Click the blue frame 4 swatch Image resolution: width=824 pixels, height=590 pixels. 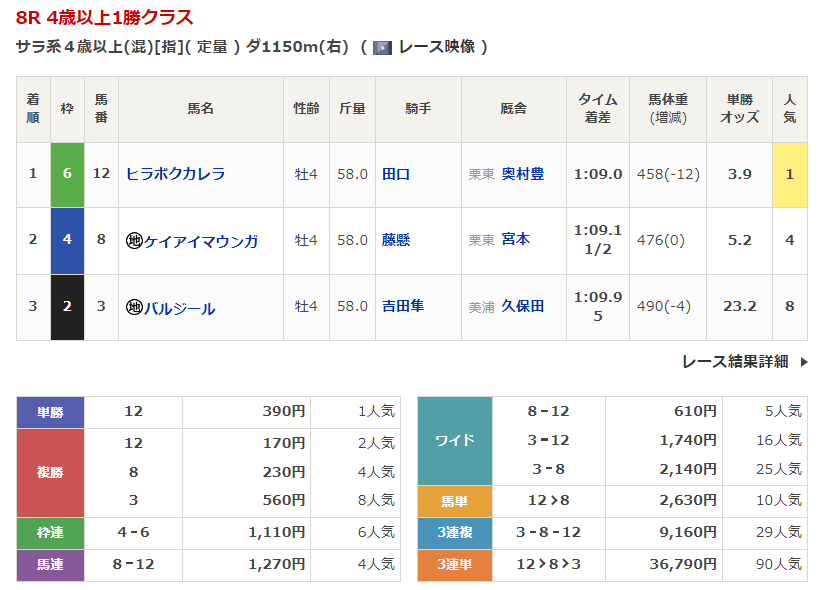67,240
